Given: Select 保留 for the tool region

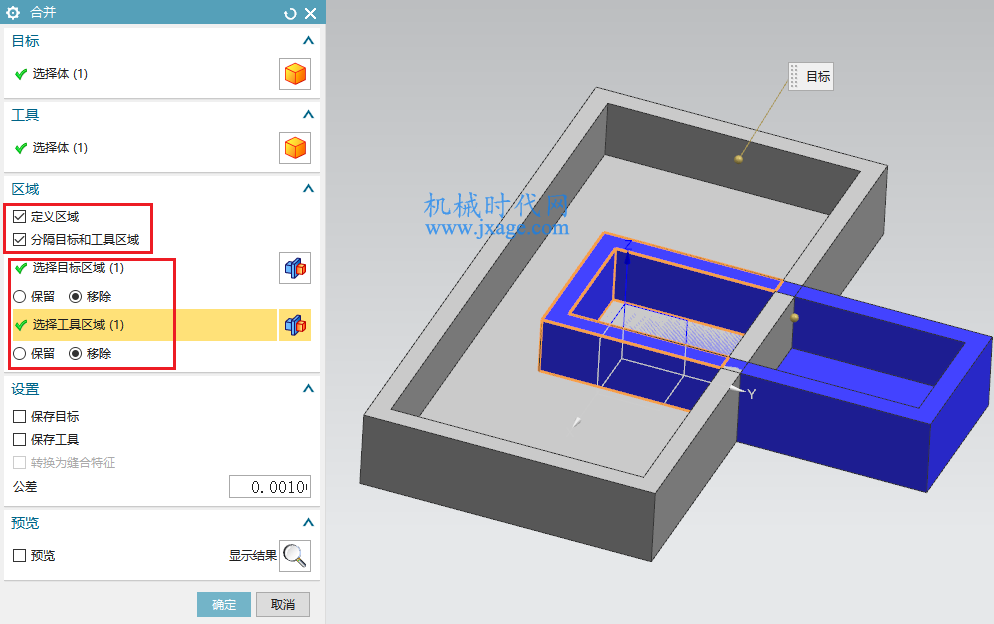Looking at the screenshot, I should point(20,354).
